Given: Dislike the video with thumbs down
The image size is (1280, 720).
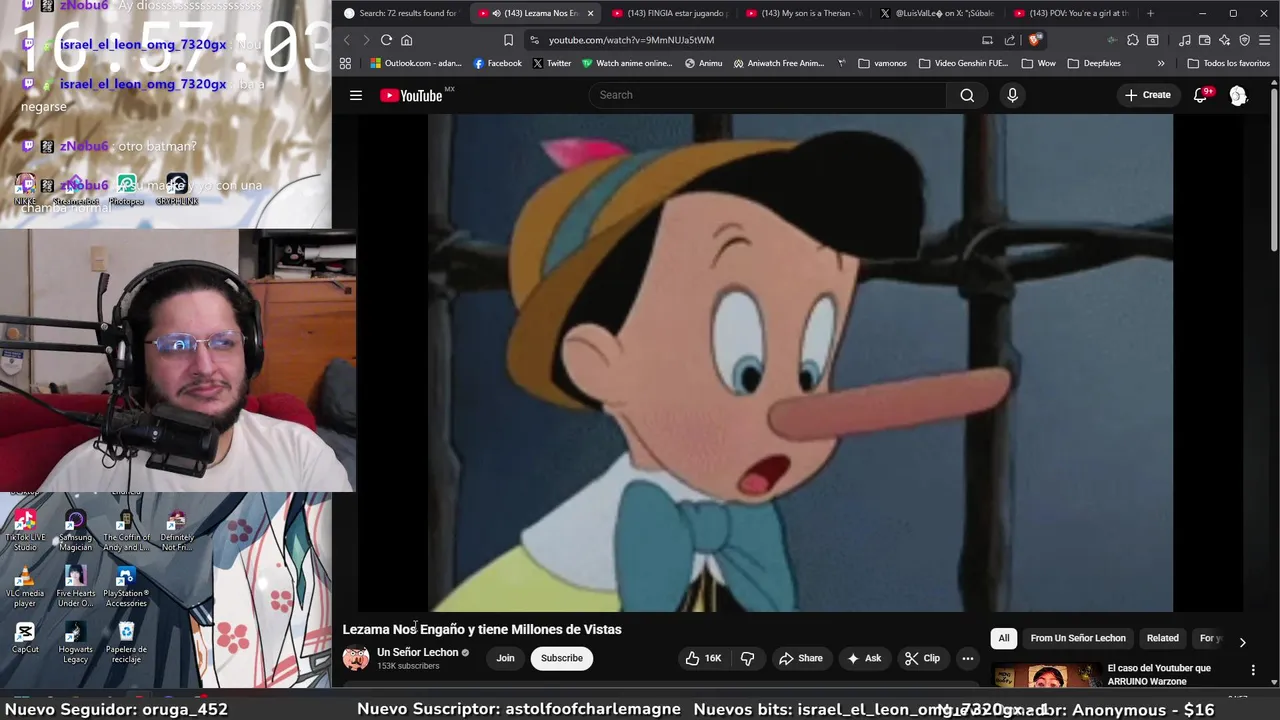Looking at the screenshot, I should (x=747, y=658).
